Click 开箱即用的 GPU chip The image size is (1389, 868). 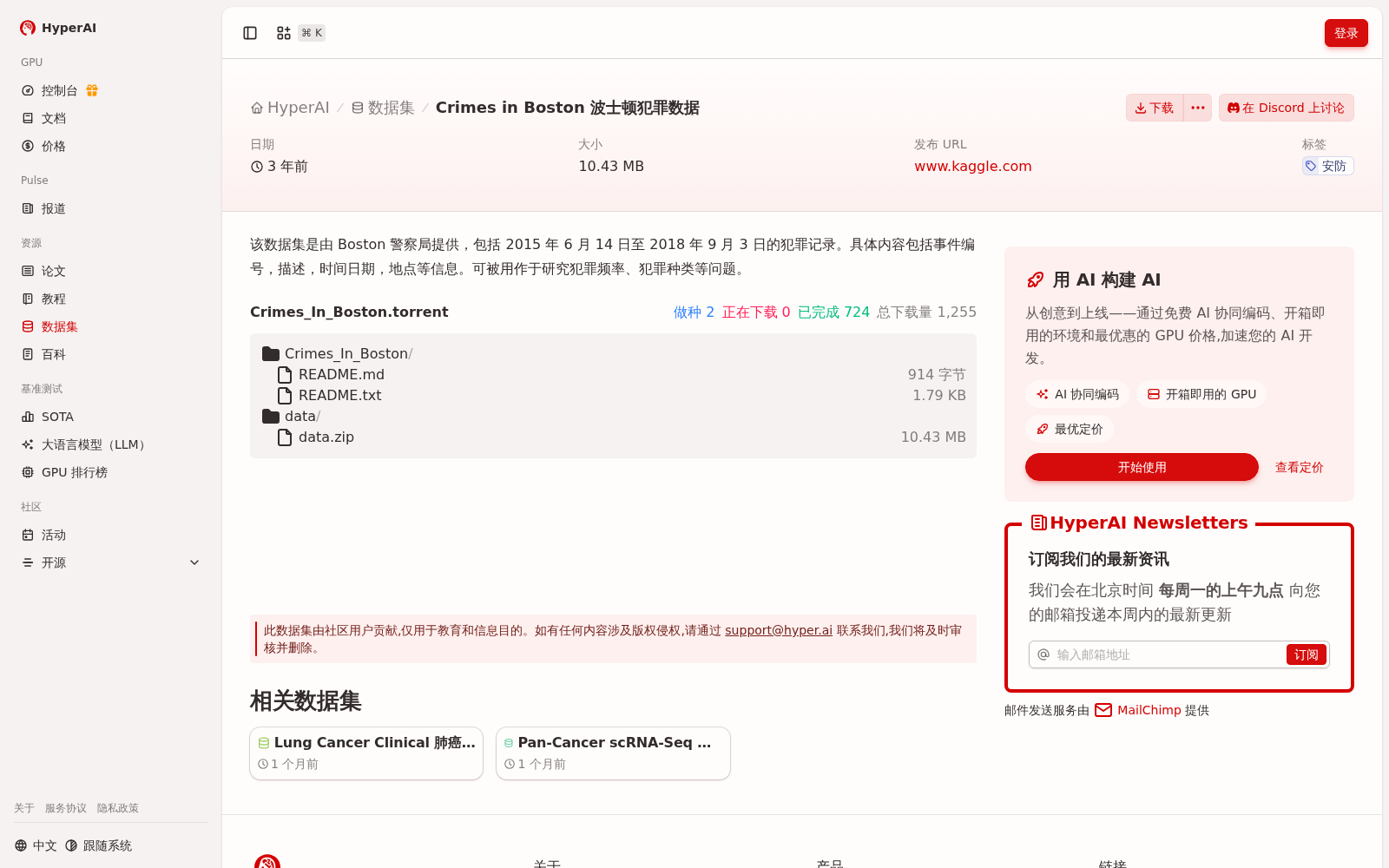point(1201,394)
